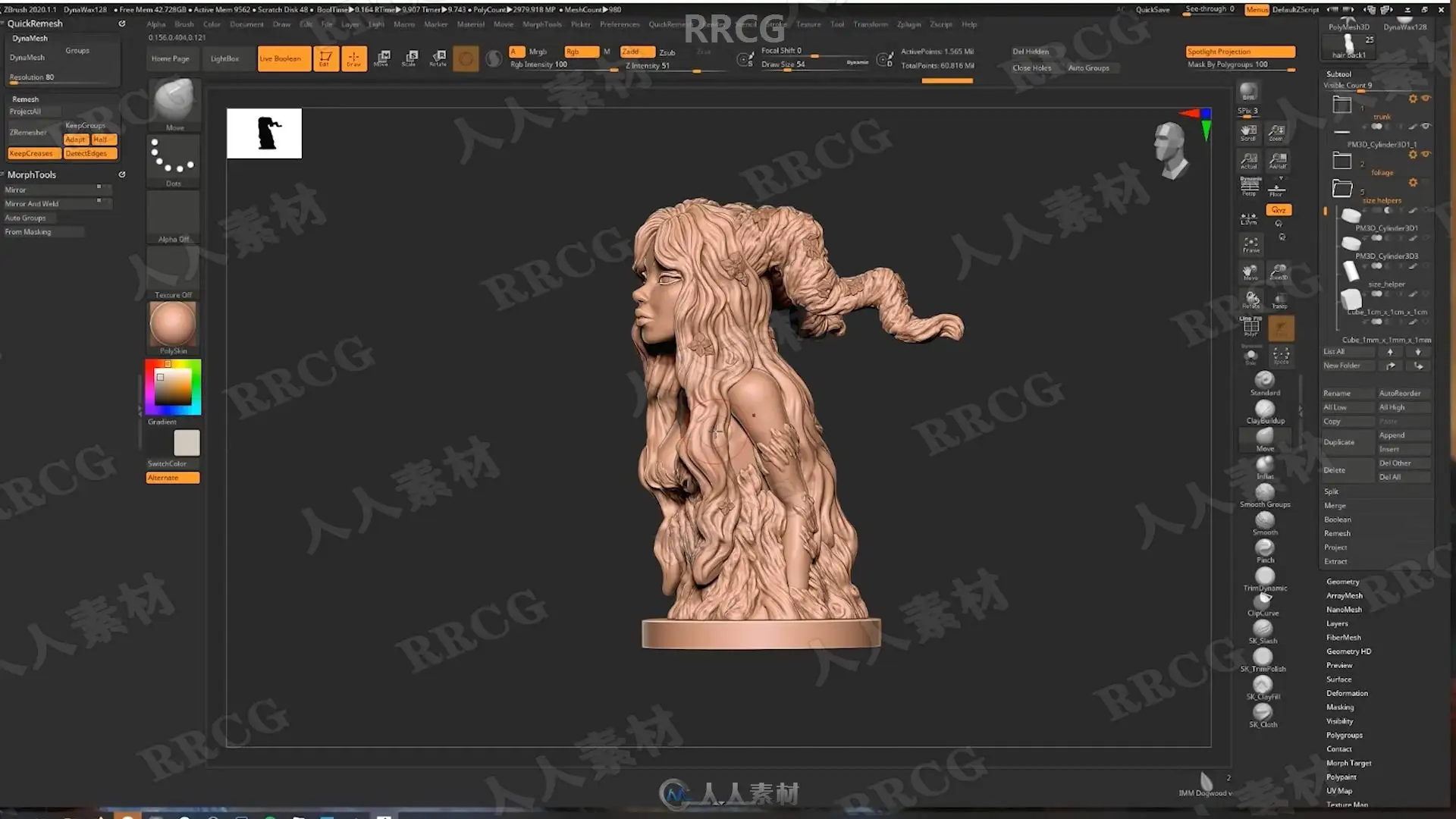The width and height of the screenshot is (1456, 819).
Task: Expand the Polypaint subpalette
Action: tap(1341, 777)
